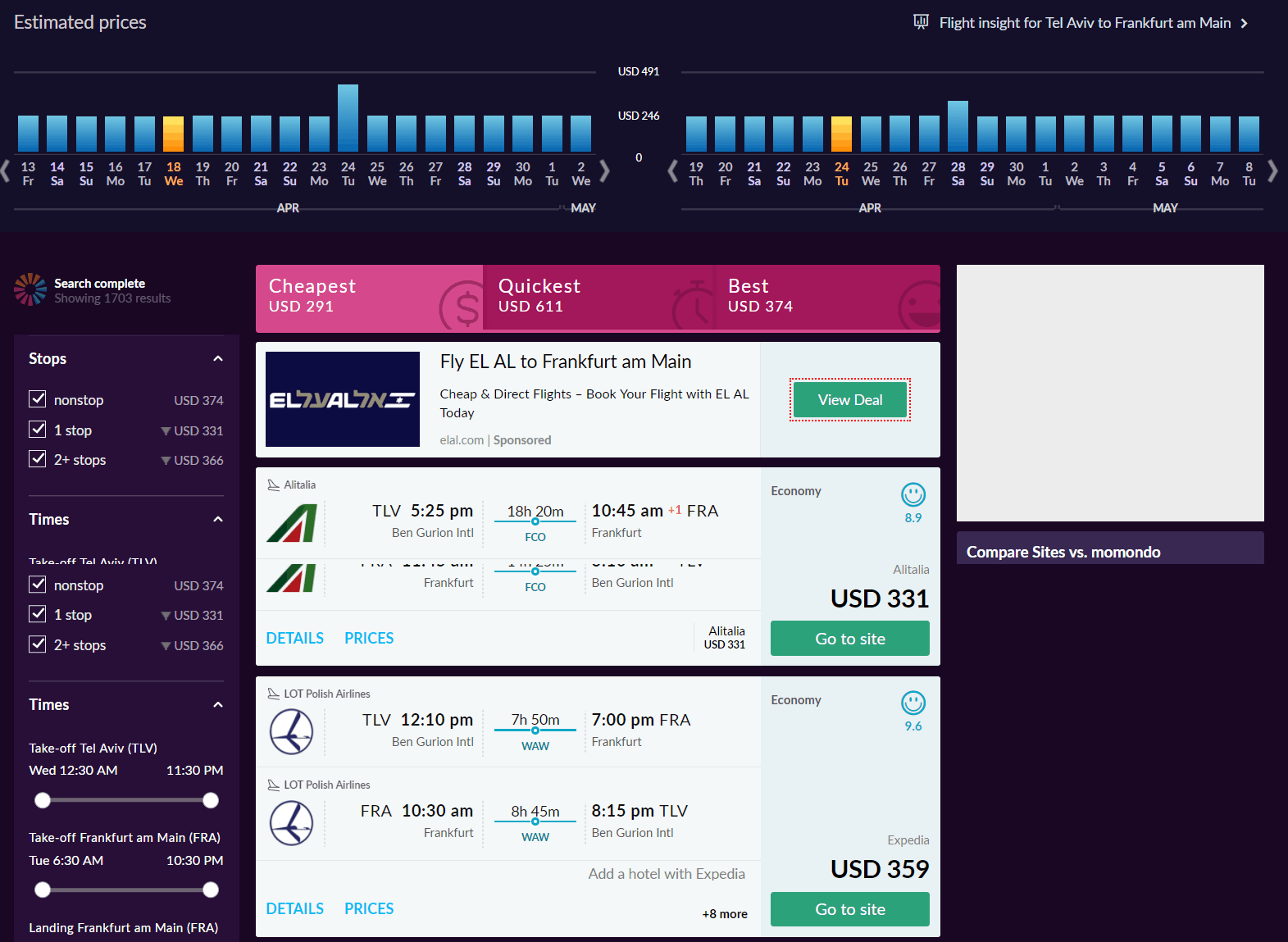1288x942 pixels.
Task: Show earlier return dates arrow
Action: [x=673, y=171]
